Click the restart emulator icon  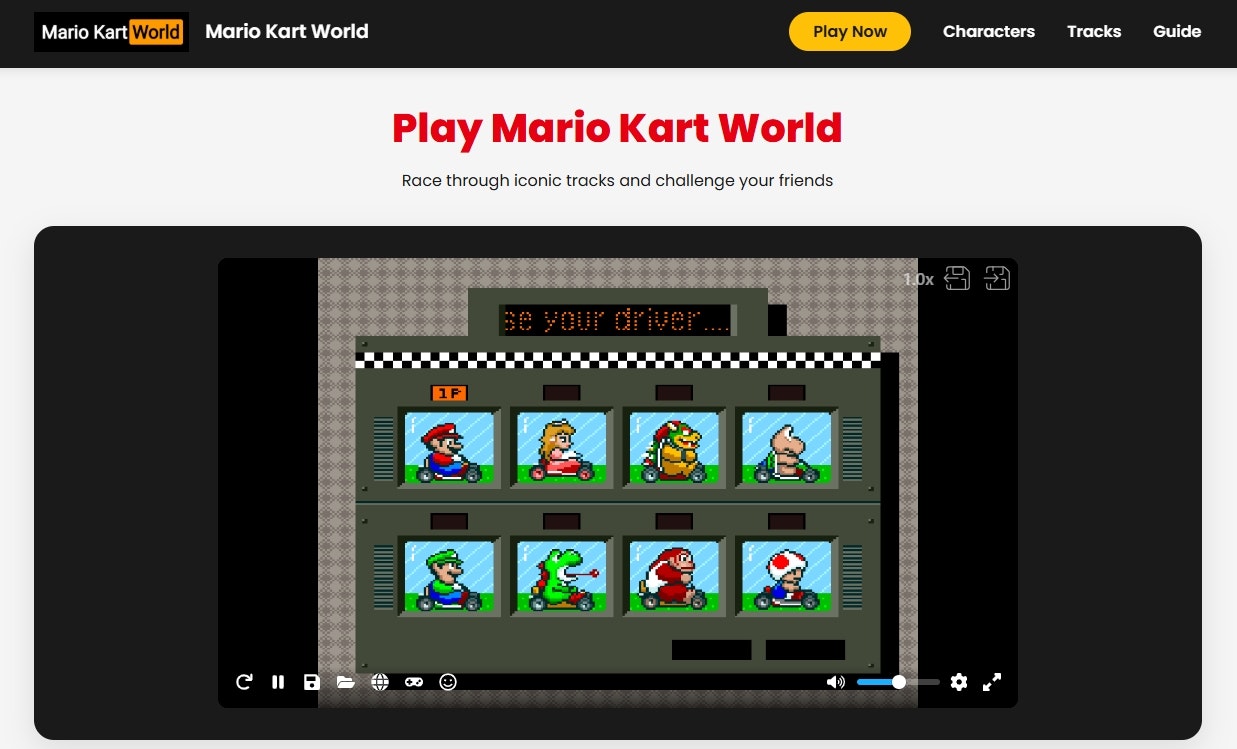tap(244, 682)
